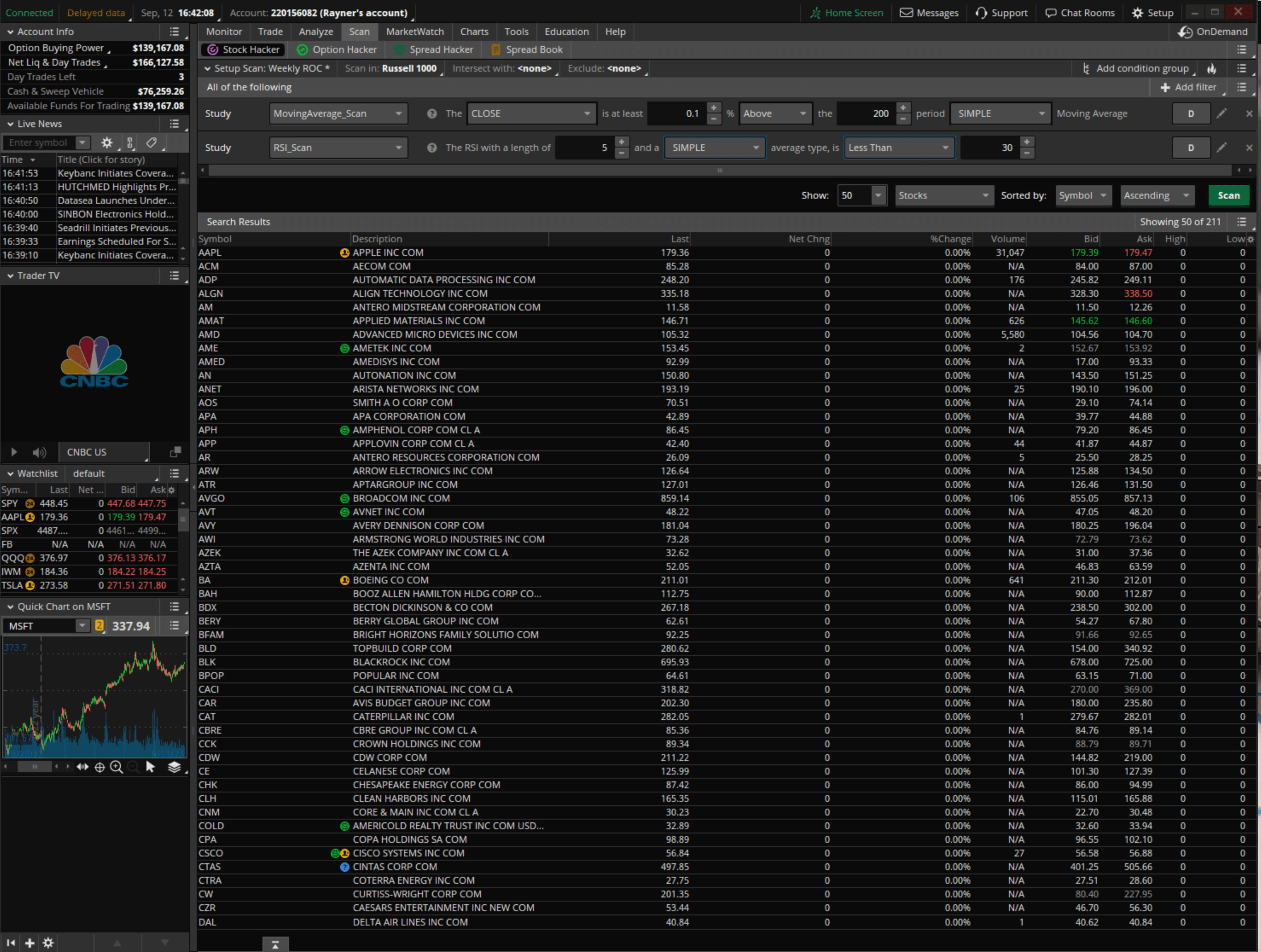
Task: Play the Trader TV CNBC stream
Action: (x=14, y=452)
